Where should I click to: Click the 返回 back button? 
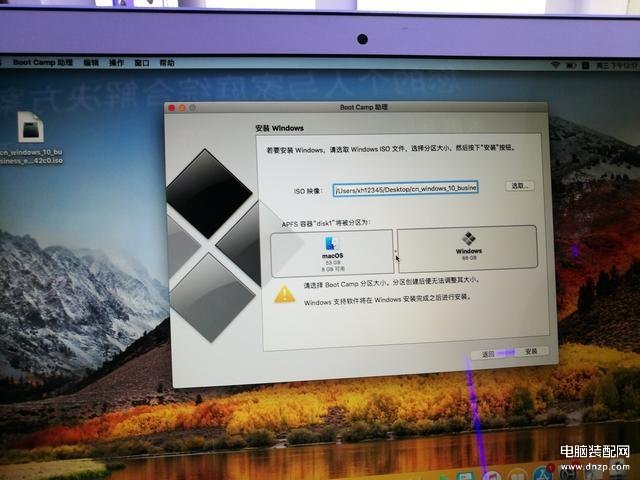[488, 354]
